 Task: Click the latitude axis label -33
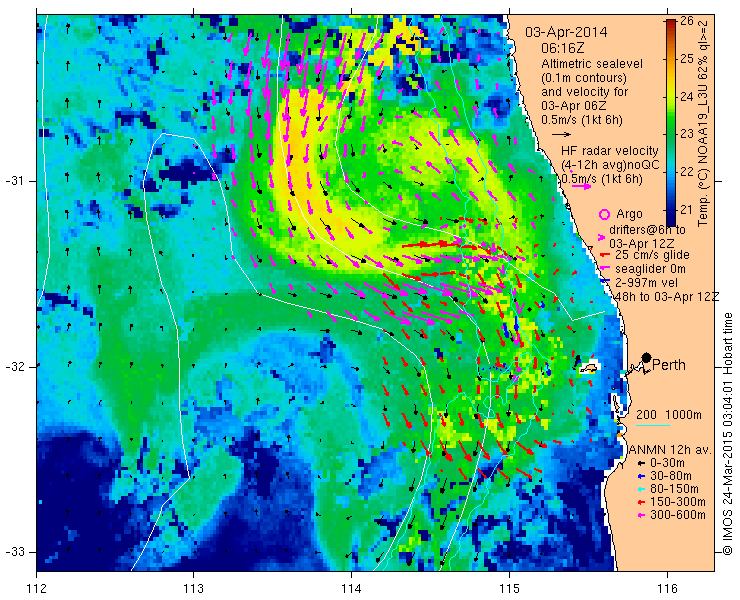click(14, 552)
